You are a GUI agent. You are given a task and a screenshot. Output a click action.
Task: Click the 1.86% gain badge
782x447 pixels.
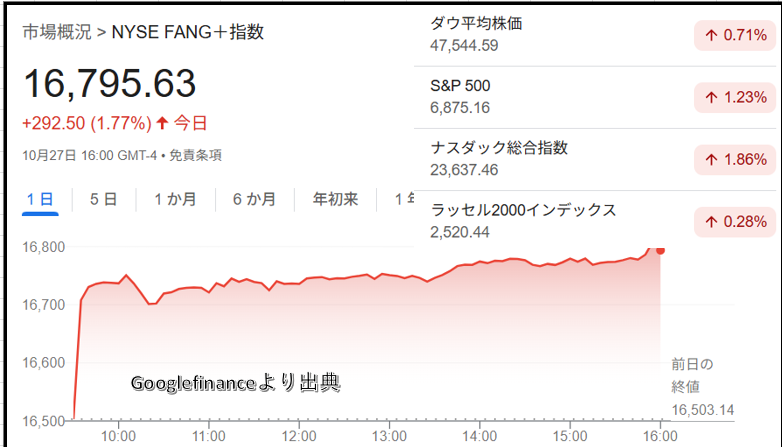(735, 160)
